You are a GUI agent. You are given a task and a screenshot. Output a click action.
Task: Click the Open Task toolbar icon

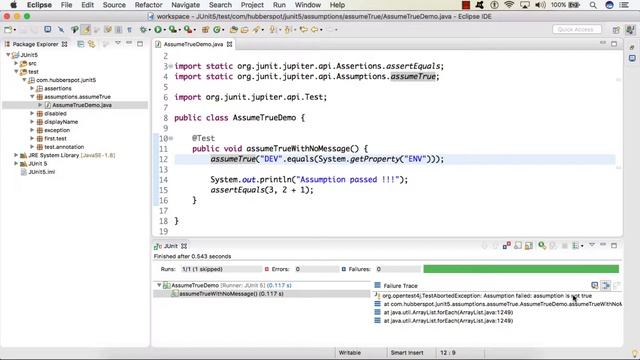tap(244, 29)
